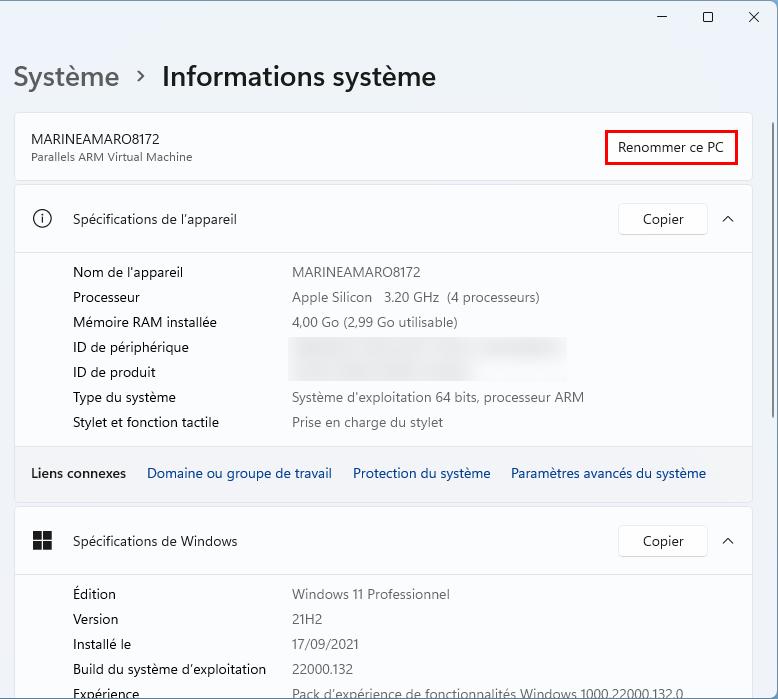
Task: Select the Windows 11 Professionnel edition value
Action: point(371,594)
